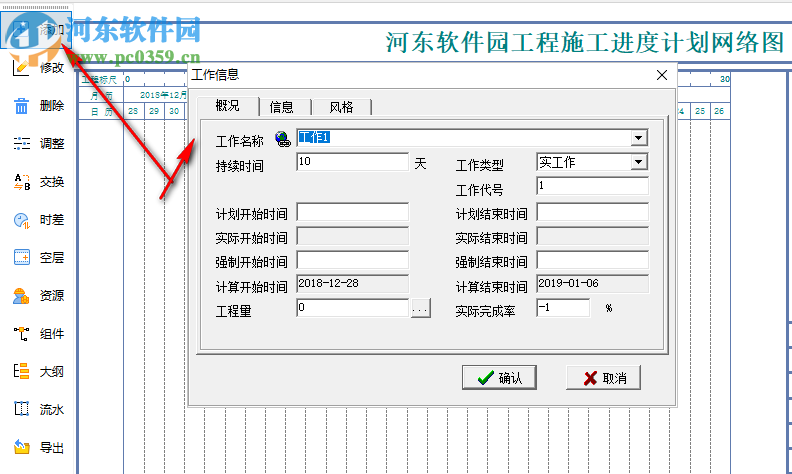Screen dimensions: 792x474
Task: Click the 实际开始时间 field
Action: 353,236
